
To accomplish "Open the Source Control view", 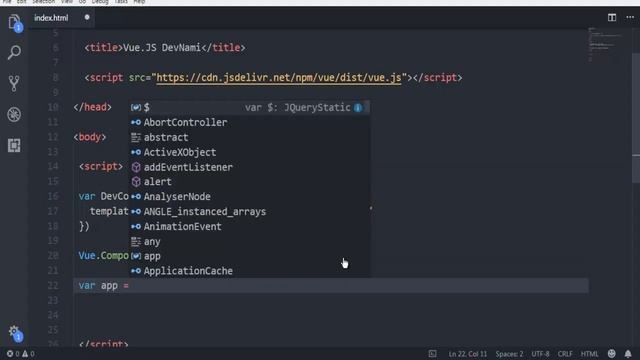I will [x=14, y=83].
